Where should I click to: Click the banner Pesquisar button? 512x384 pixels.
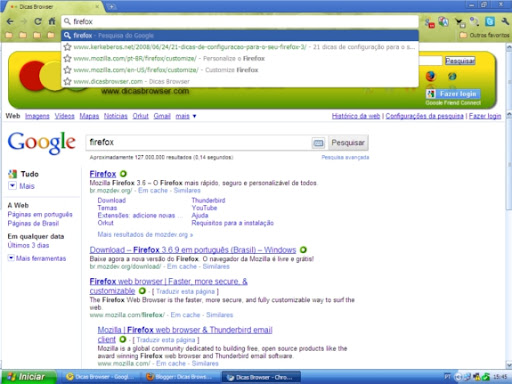pos(460,61)
